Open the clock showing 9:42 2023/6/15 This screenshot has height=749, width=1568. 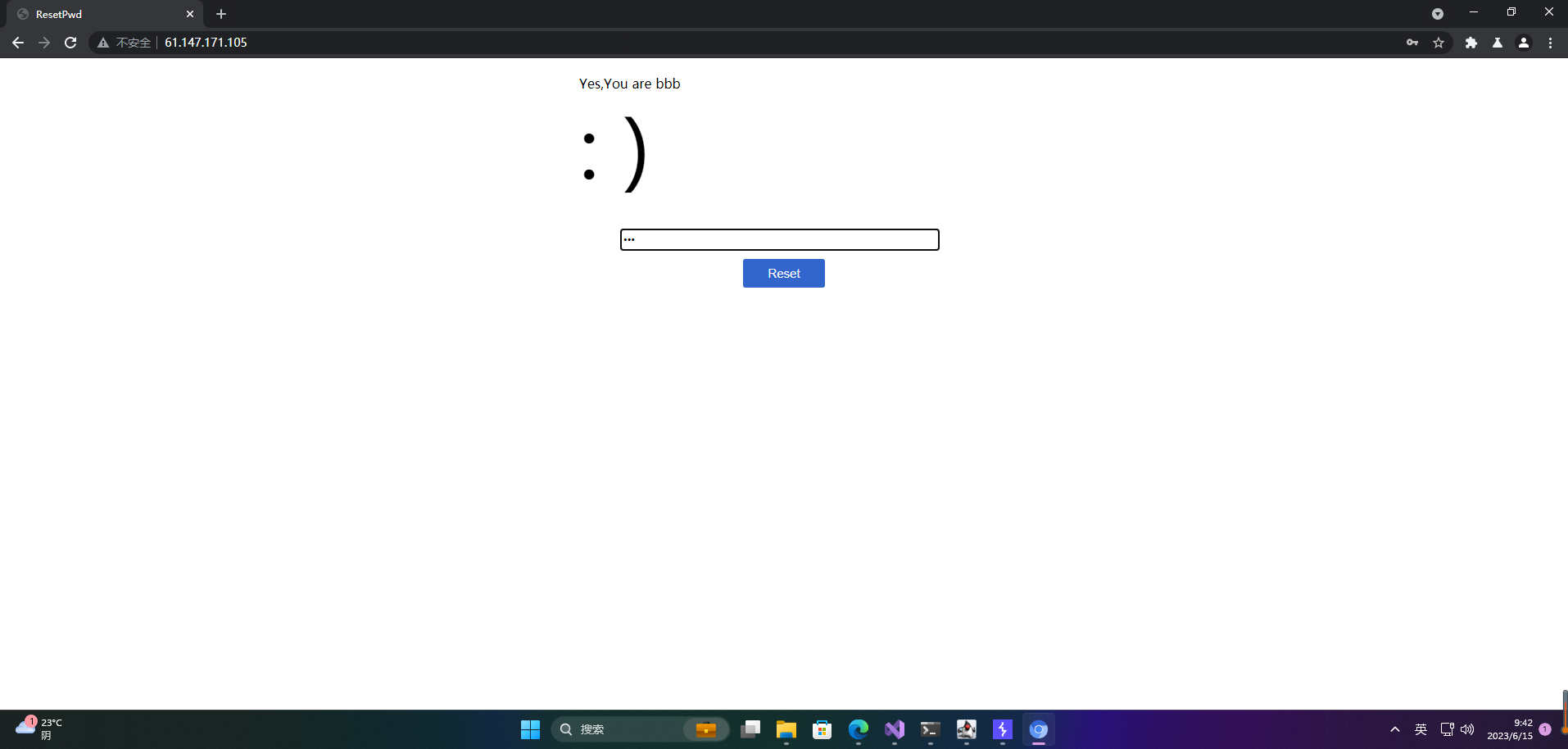click(x=1510, y=729)
